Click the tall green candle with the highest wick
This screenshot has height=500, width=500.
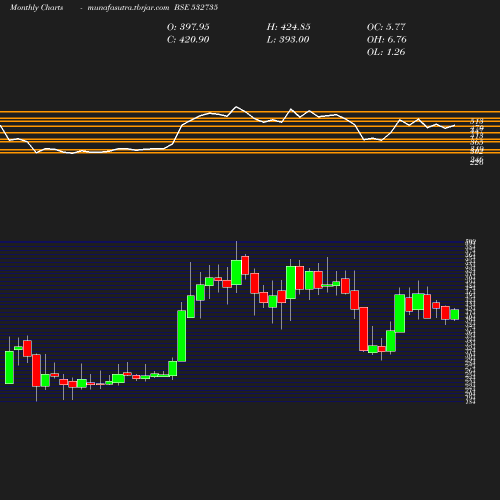click(236, 273)
